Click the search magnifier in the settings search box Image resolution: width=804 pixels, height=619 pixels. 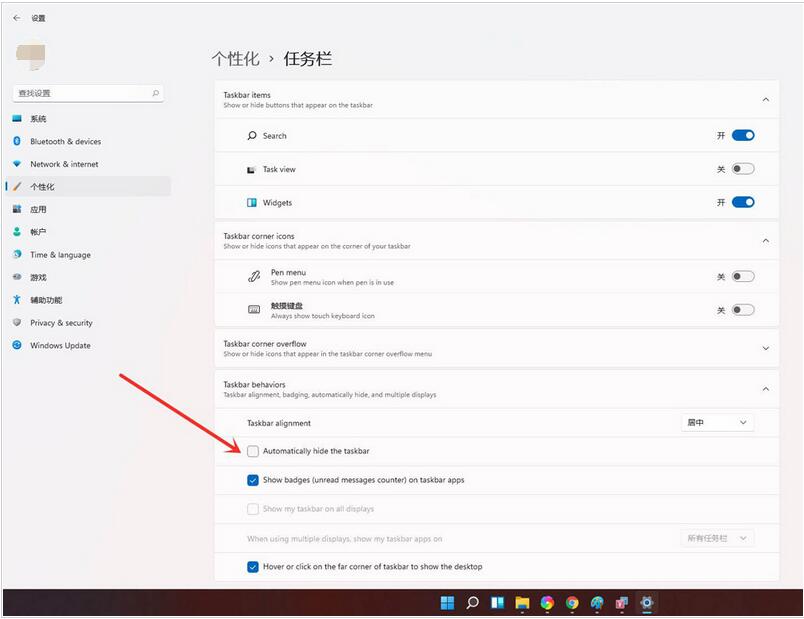coord(155,93)
